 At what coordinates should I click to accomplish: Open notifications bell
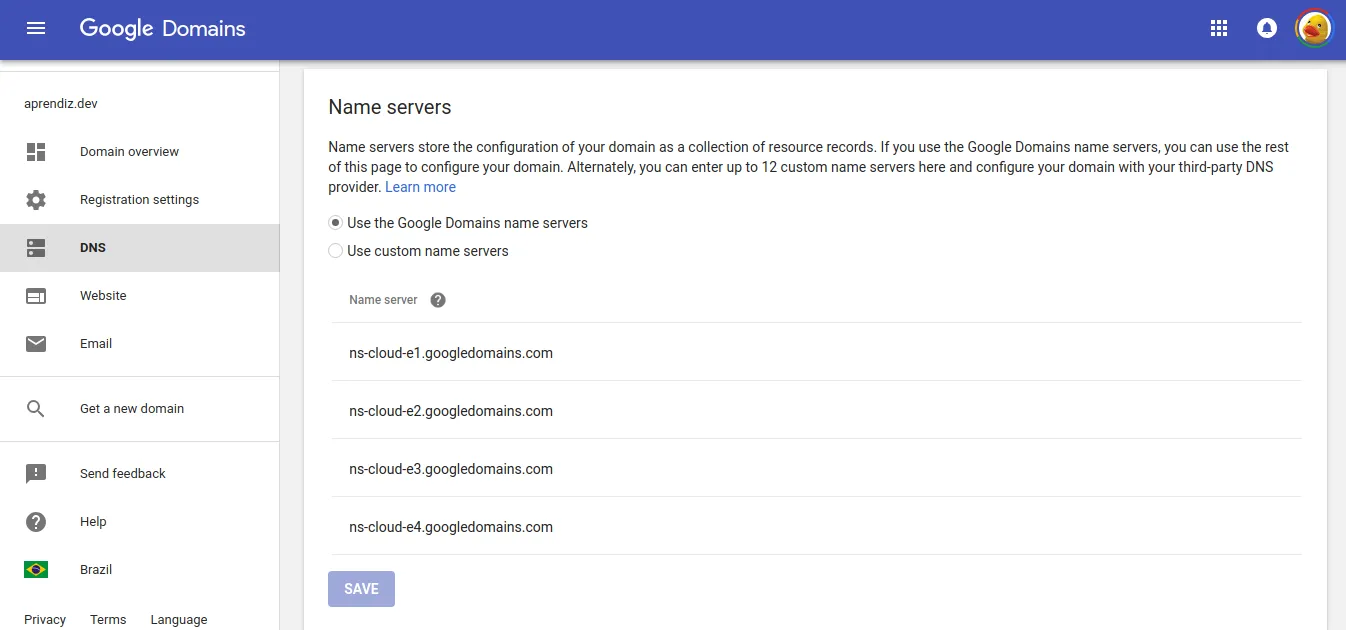pos(1267,28)
